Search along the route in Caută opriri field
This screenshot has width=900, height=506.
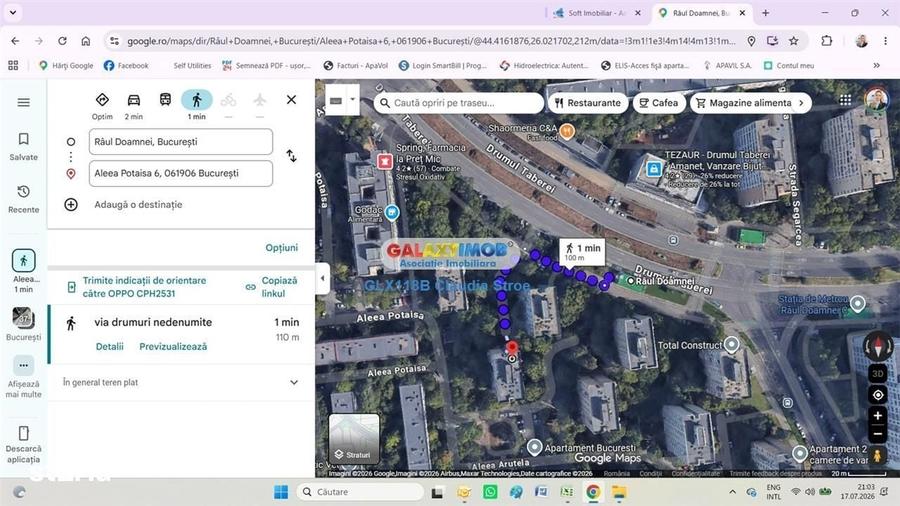tap(459, 103)
